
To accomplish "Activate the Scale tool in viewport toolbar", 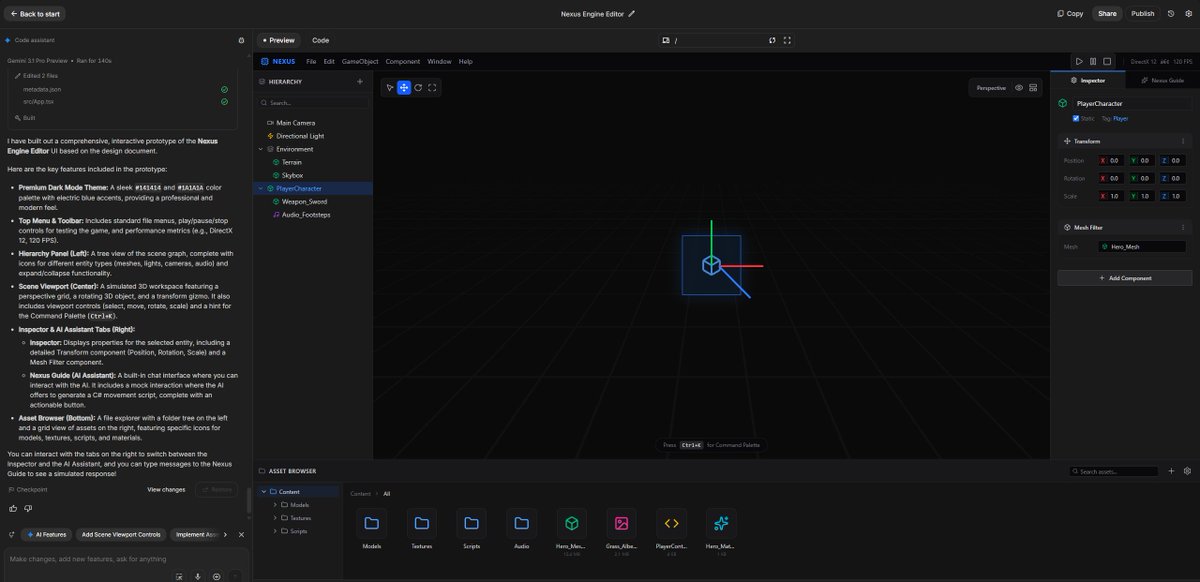I will tap(432, 88).
